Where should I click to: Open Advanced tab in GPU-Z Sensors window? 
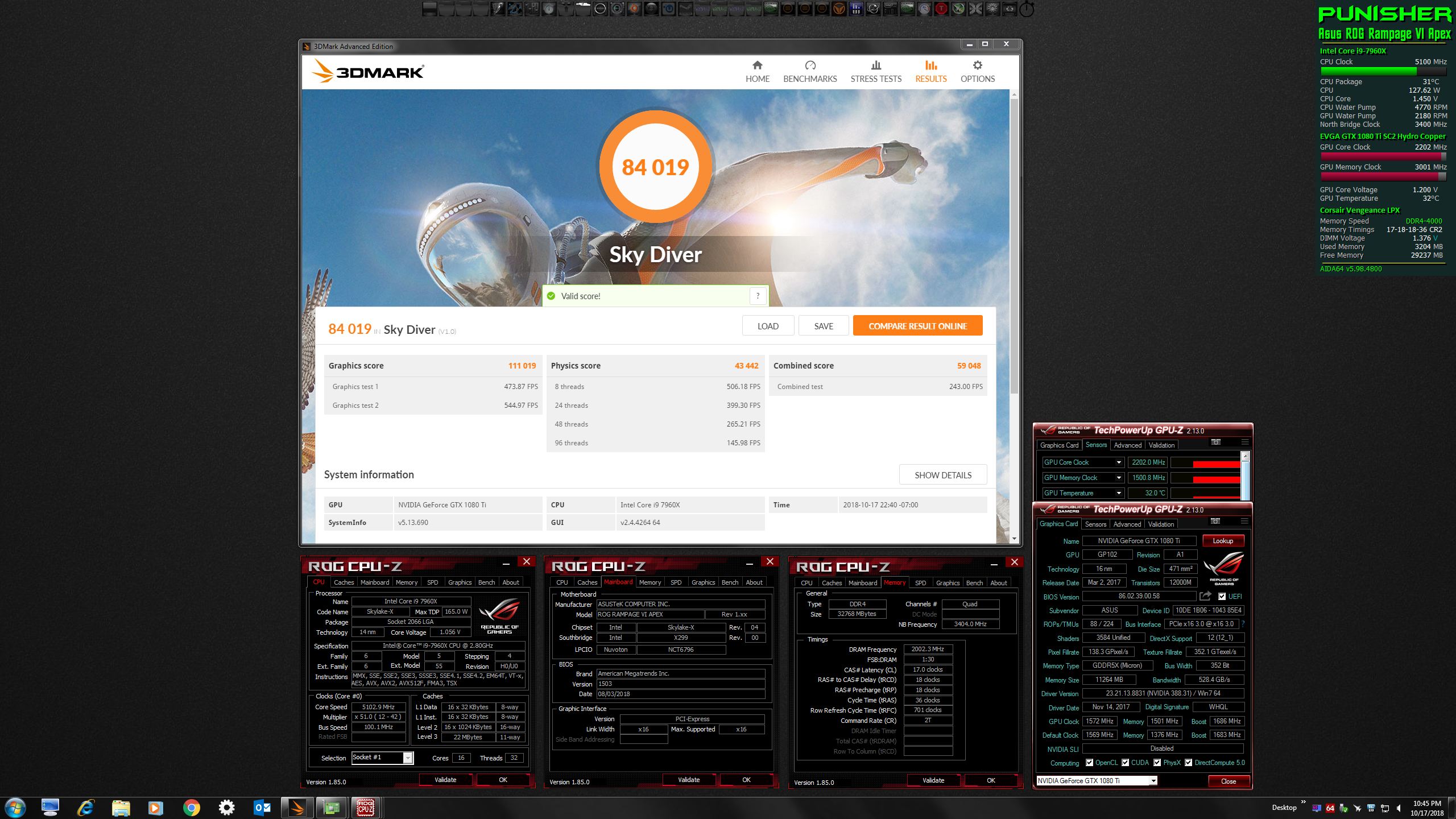pos(1127,445)
